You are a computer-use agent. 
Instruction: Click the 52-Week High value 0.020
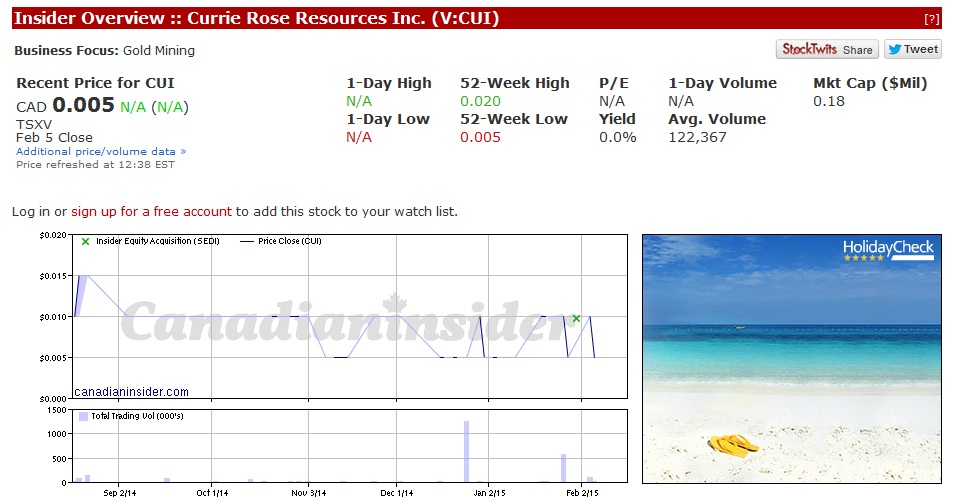[480, 101]
